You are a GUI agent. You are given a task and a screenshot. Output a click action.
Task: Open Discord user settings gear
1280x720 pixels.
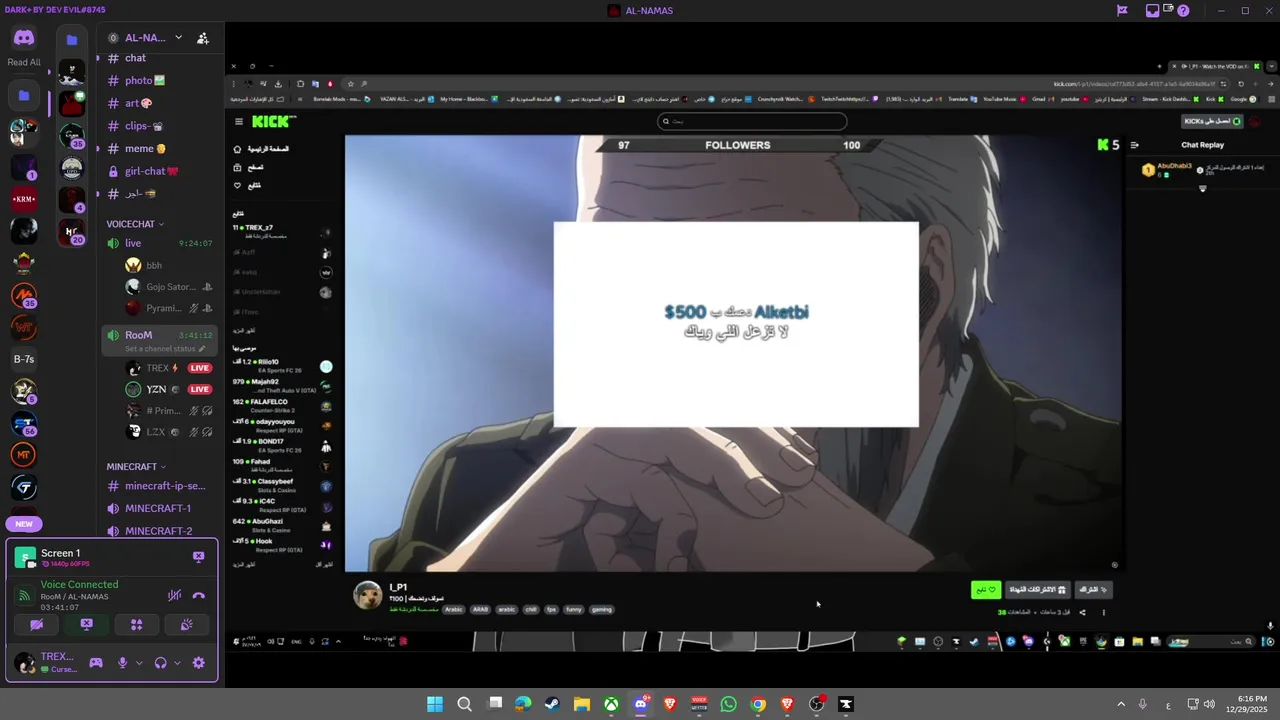[x=198, y=662]
